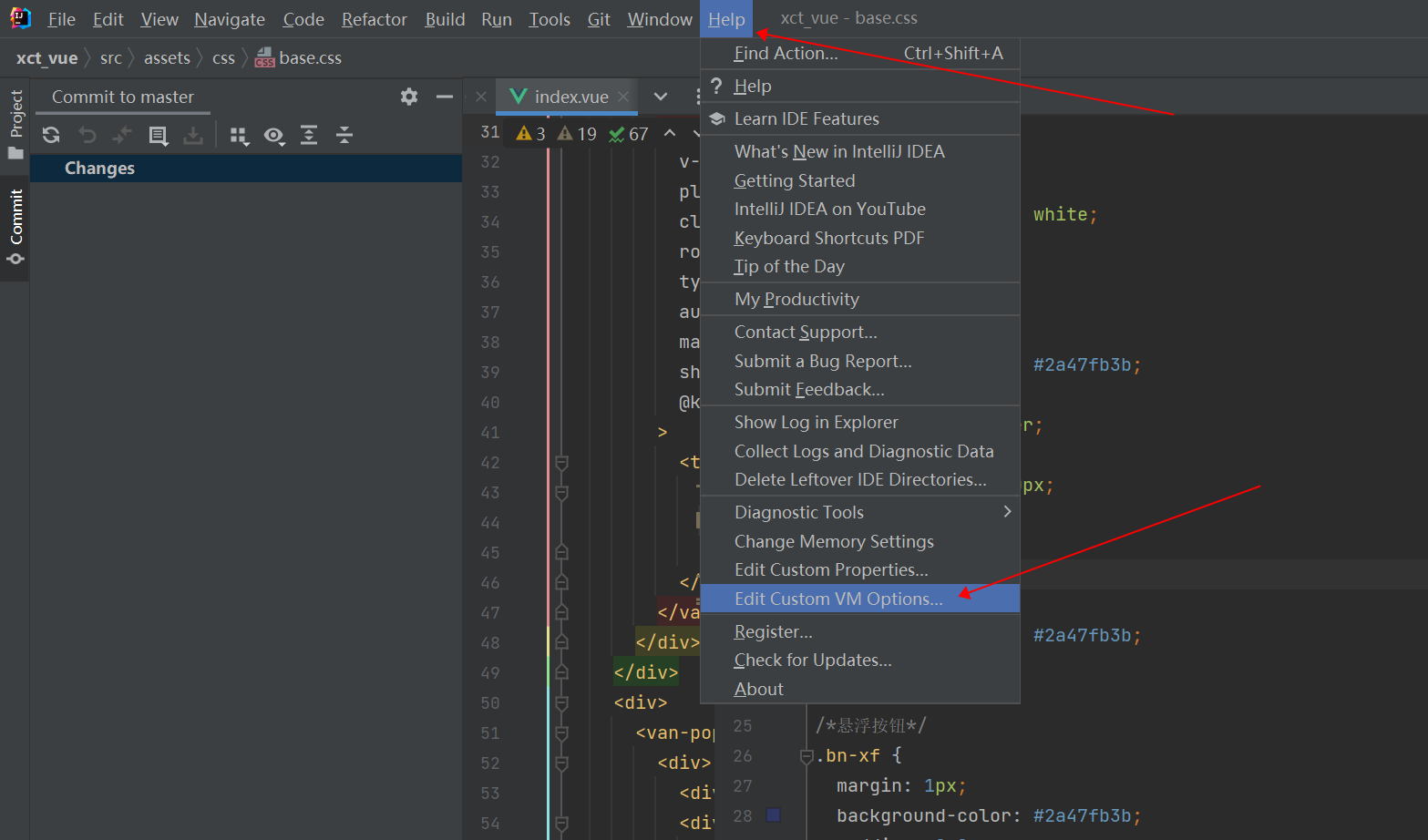
Task: Open base.css from the breadcrumb bar
Action: (x=310, y=57)
